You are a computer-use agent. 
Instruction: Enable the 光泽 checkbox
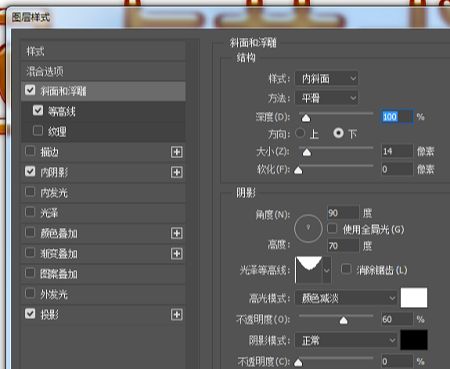pos(30,212)
